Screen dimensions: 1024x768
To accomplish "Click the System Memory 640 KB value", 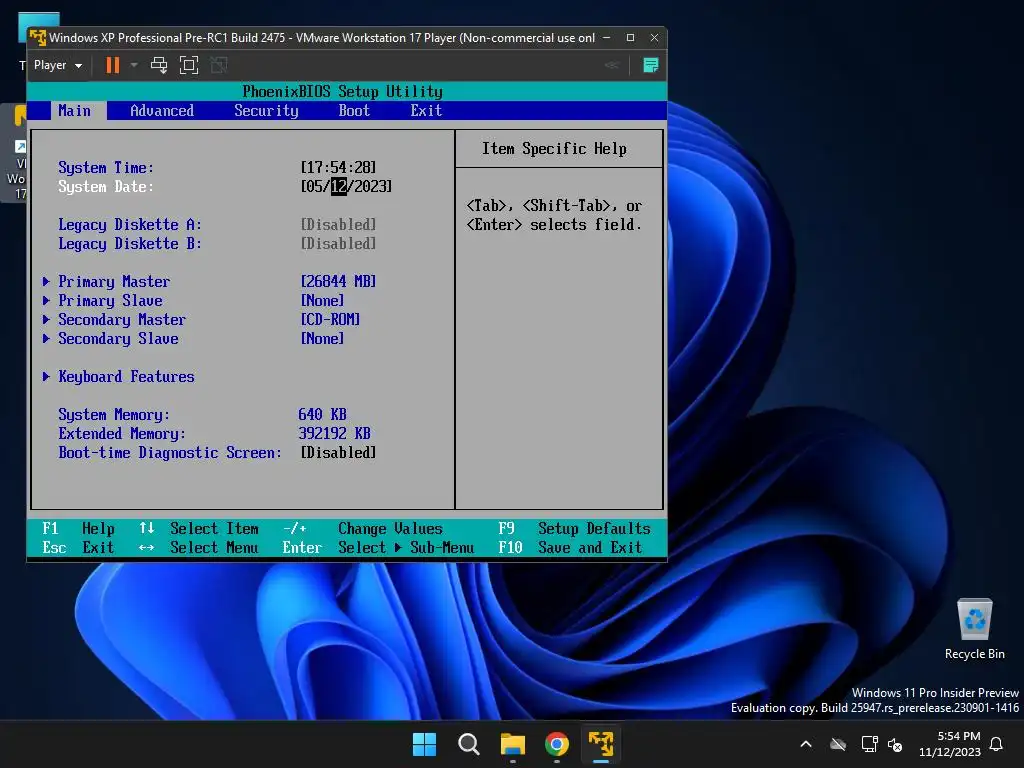I will click(x=322, y=414).
